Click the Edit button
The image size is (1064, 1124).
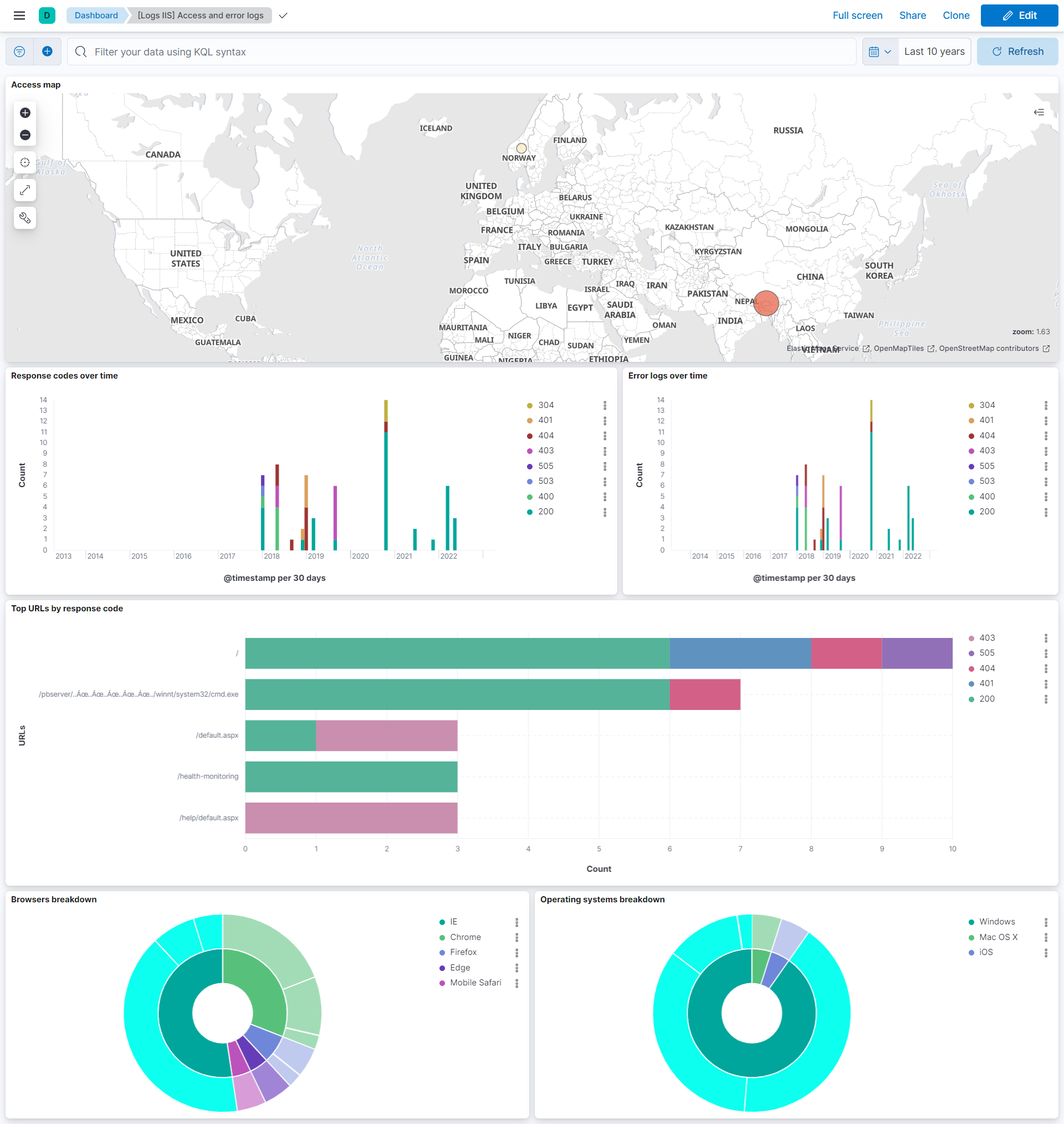[x=1019, y=16]
